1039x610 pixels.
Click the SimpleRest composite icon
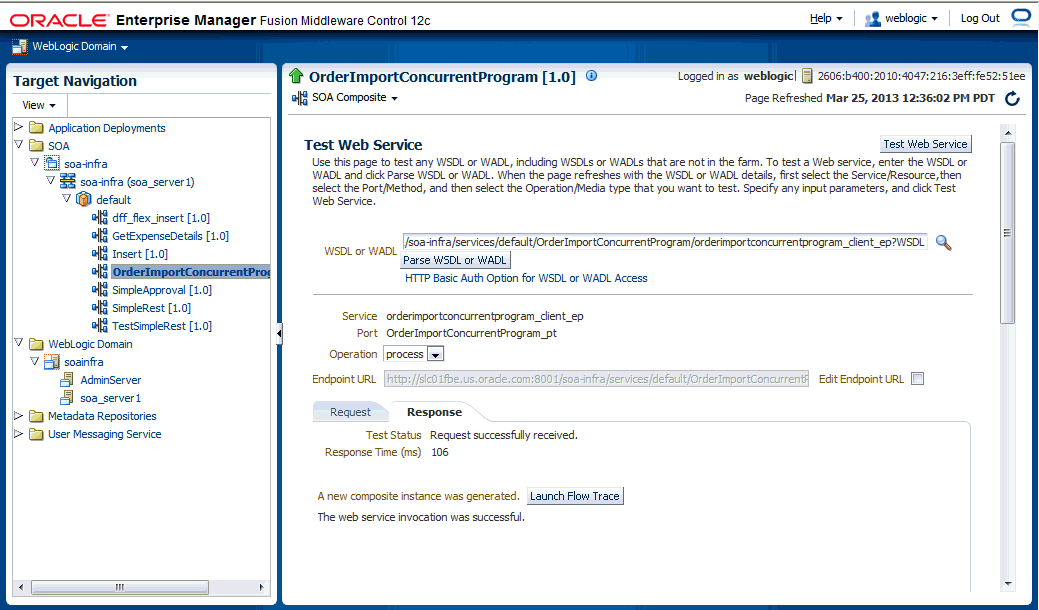click(x=99, y=307)
